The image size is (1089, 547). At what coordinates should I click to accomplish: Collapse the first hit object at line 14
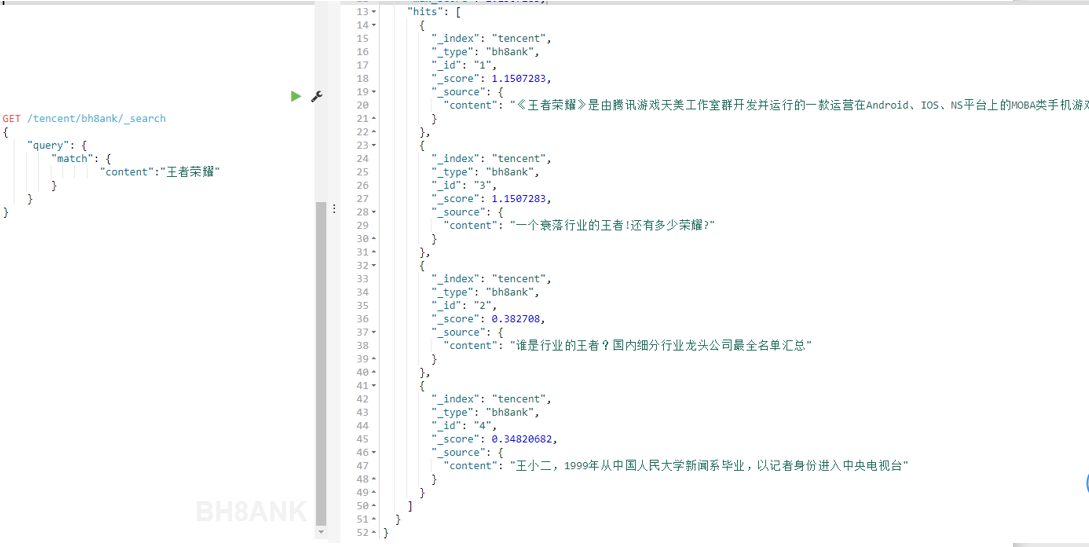click(x=375, y=25)
